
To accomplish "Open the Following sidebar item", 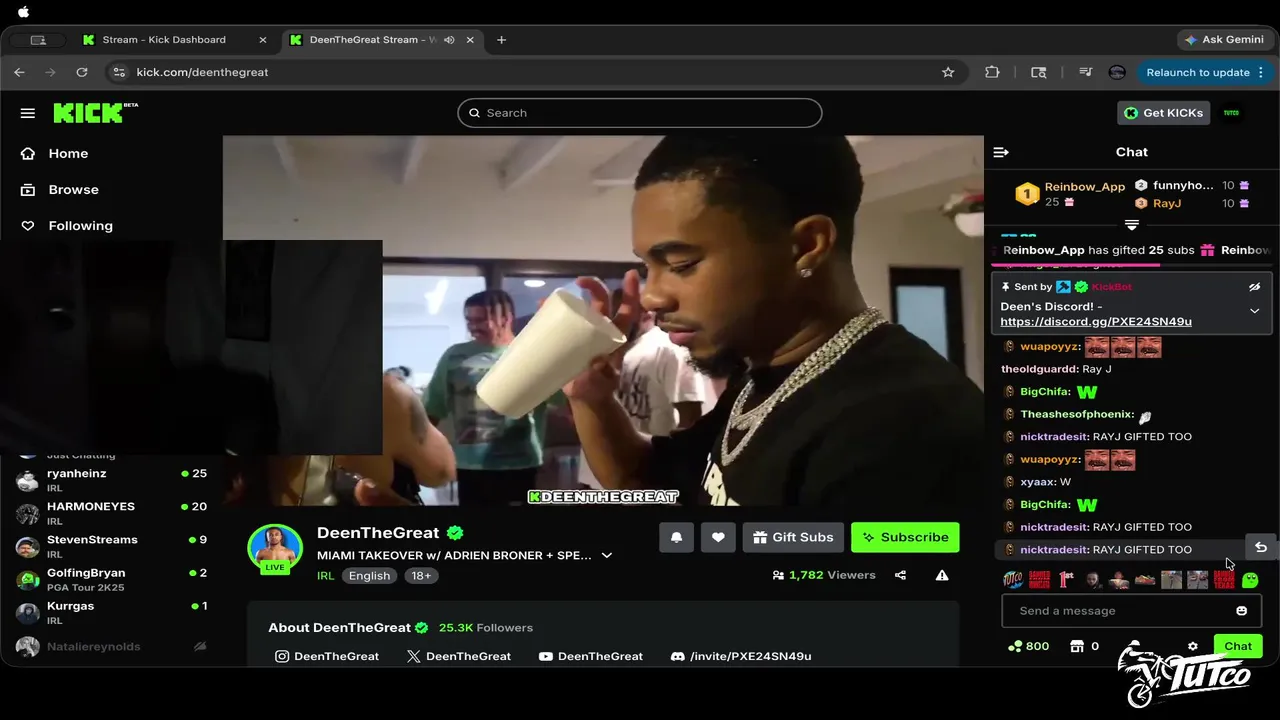I will (80, 226).
